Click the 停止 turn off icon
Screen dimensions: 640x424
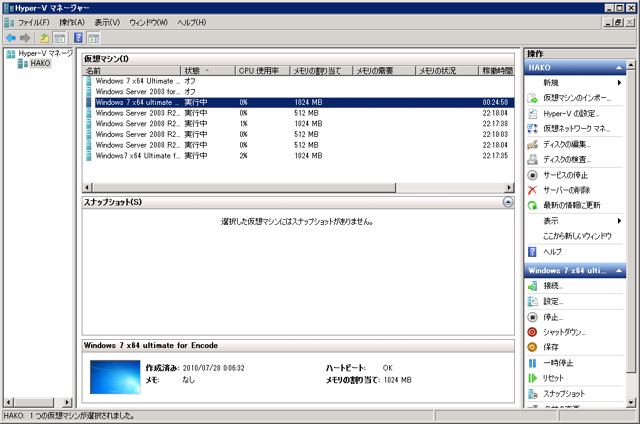(532, 317)
